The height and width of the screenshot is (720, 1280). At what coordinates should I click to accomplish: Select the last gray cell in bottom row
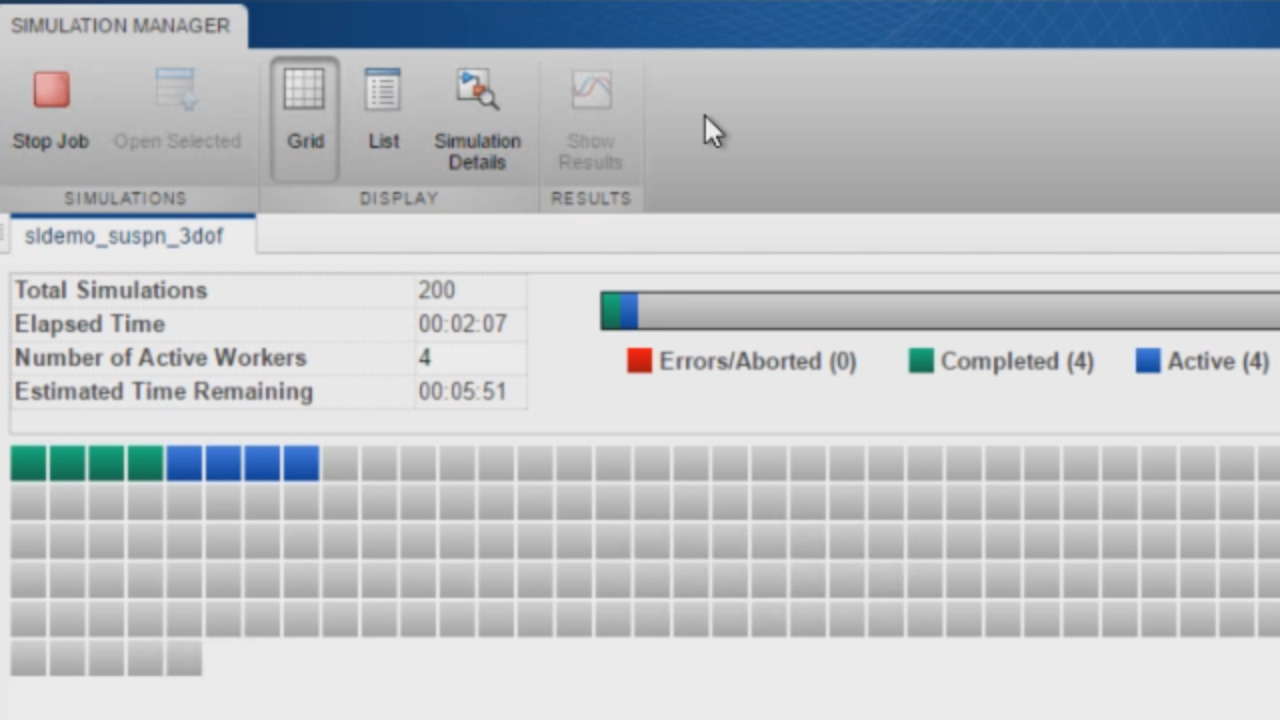point(184,659)
